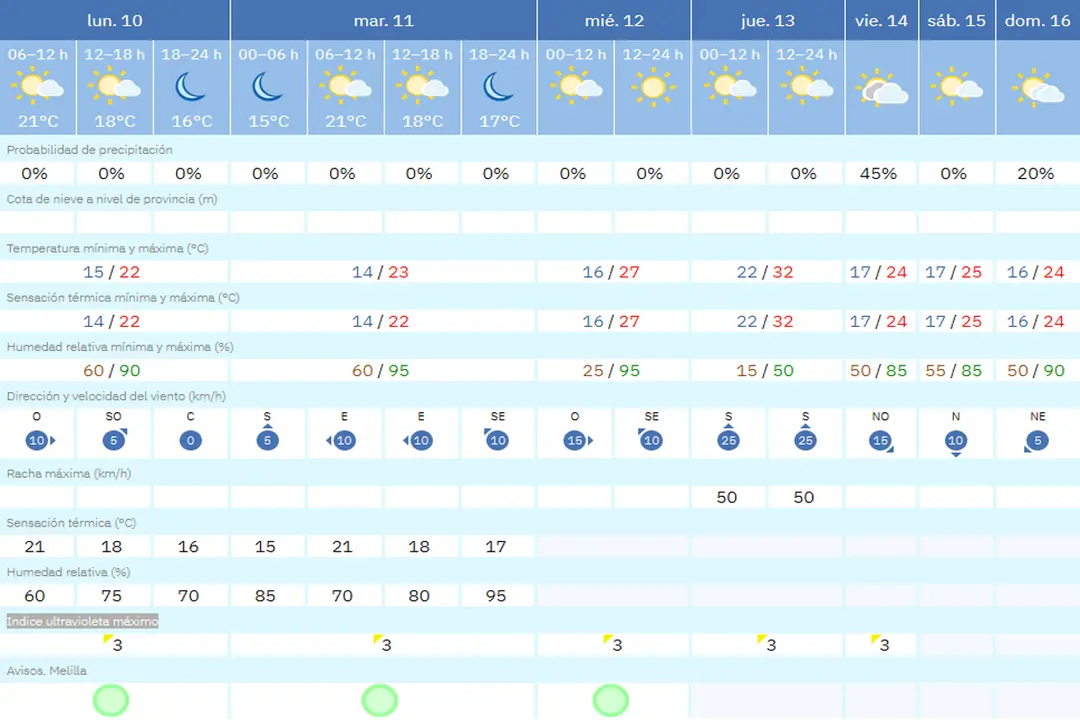Click the 21°C temperature under mar. 11 06–12 h

(345, 121)
